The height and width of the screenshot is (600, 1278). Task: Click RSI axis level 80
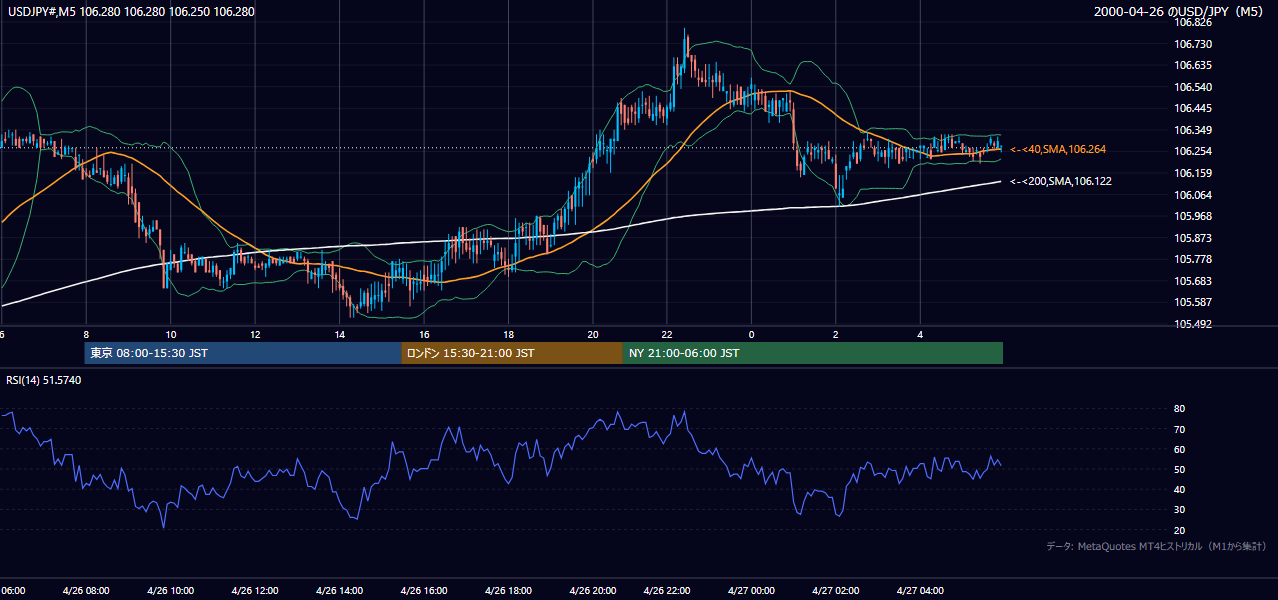pyautogui.click(x=1179, y=409)
